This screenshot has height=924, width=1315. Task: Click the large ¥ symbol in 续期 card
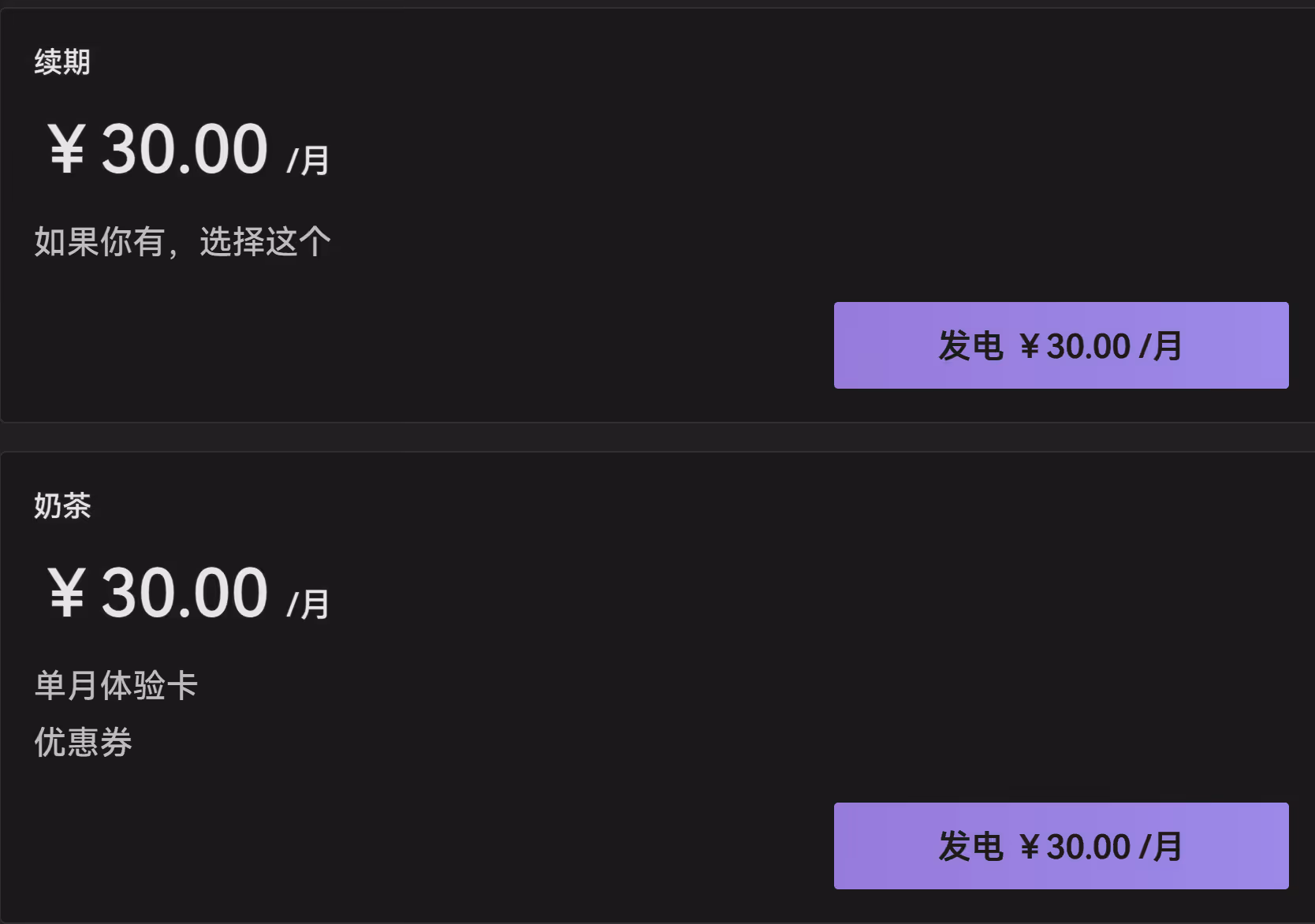click(67, 149)
